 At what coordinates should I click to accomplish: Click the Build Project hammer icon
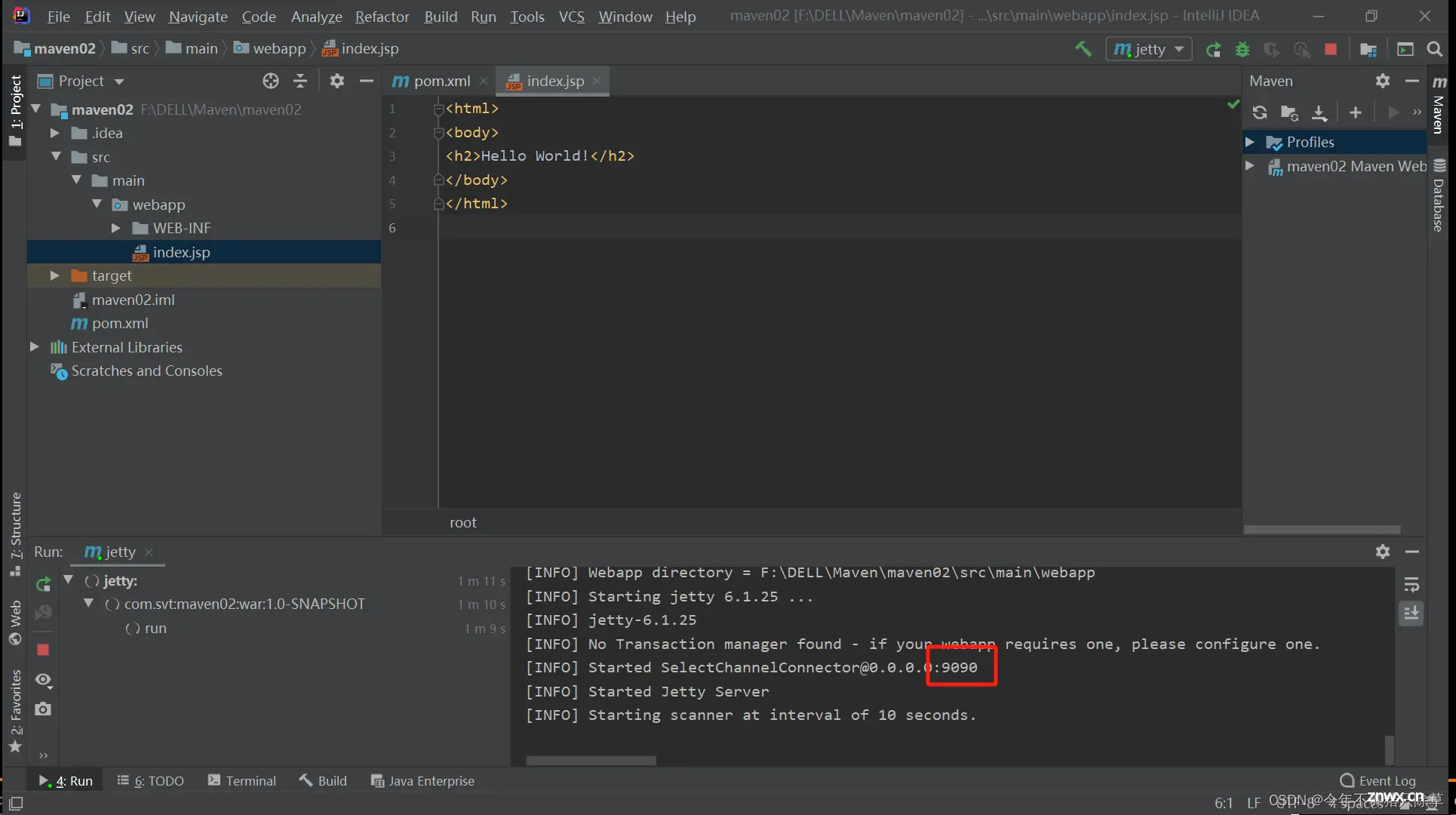point(1083,49)
